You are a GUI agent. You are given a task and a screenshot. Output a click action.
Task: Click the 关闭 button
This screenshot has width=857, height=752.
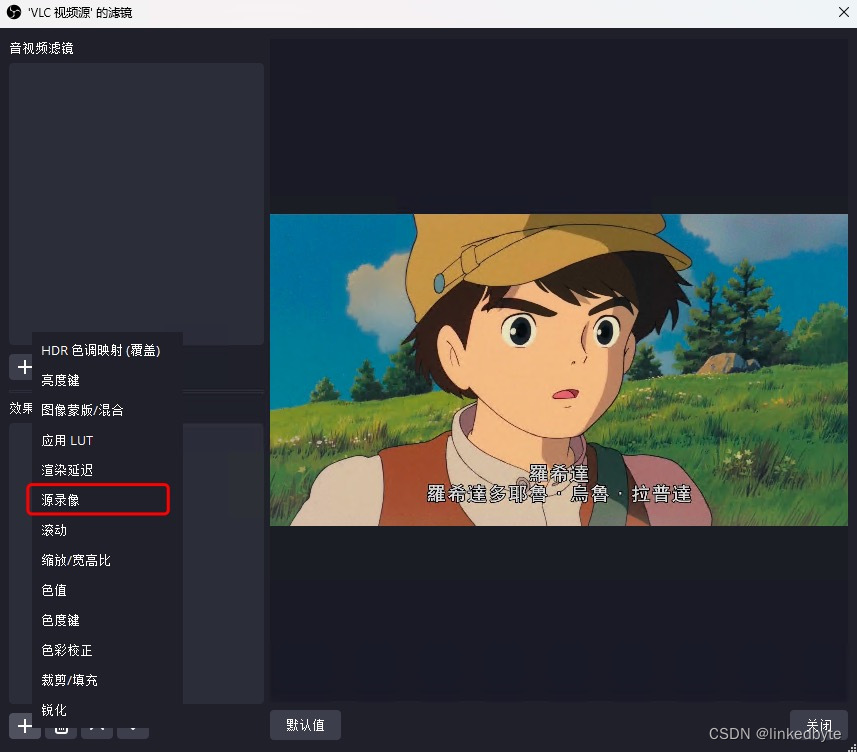click(819, 725)
